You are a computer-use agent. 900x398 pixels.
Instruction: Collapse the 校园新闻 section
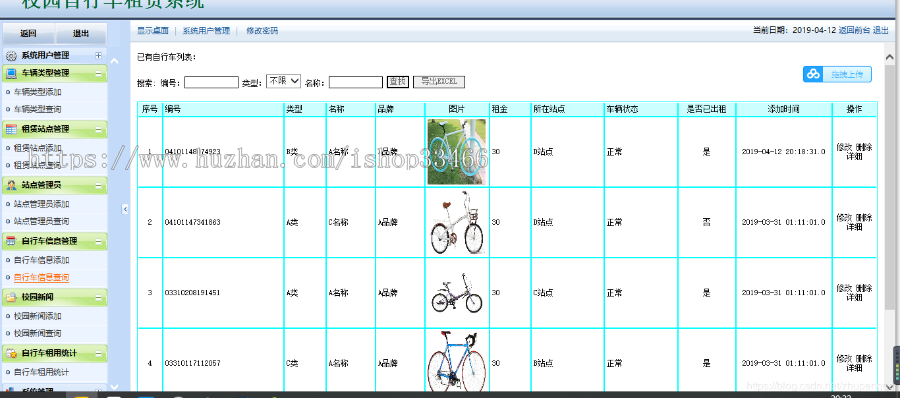click(x=98, y=297)
